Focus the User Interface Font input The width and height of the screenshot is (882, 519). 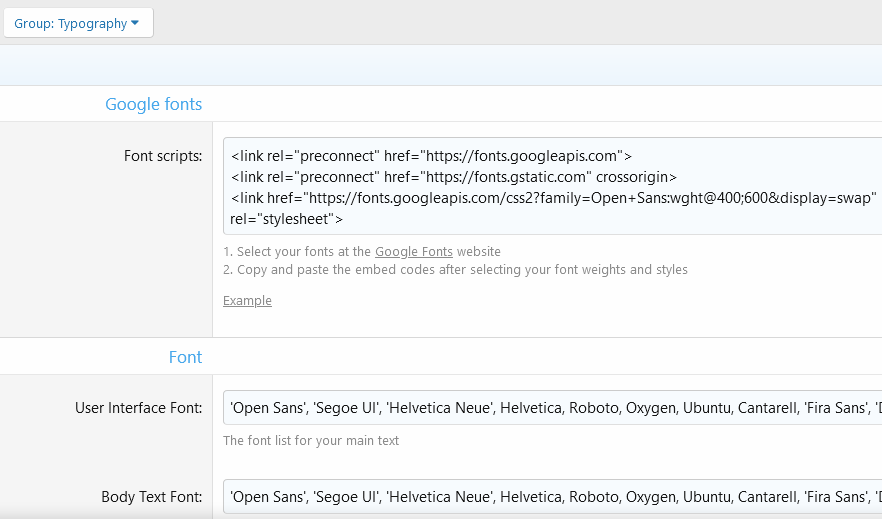552,408
